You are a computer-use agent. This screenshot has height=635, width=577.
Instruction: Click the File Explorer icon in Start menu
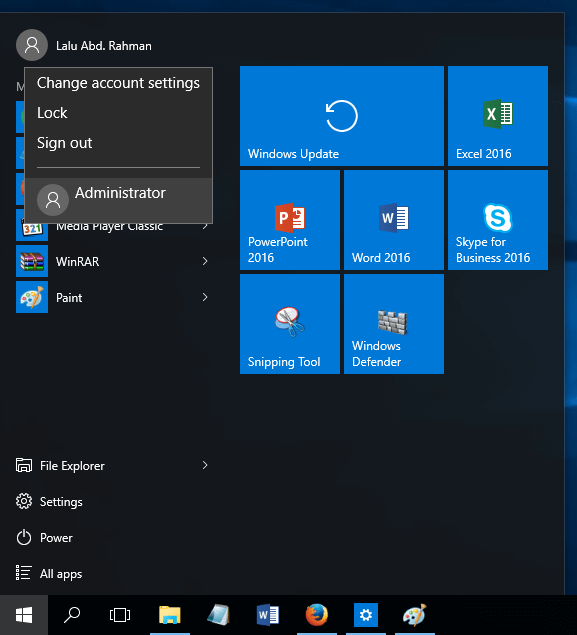[24, 465]
